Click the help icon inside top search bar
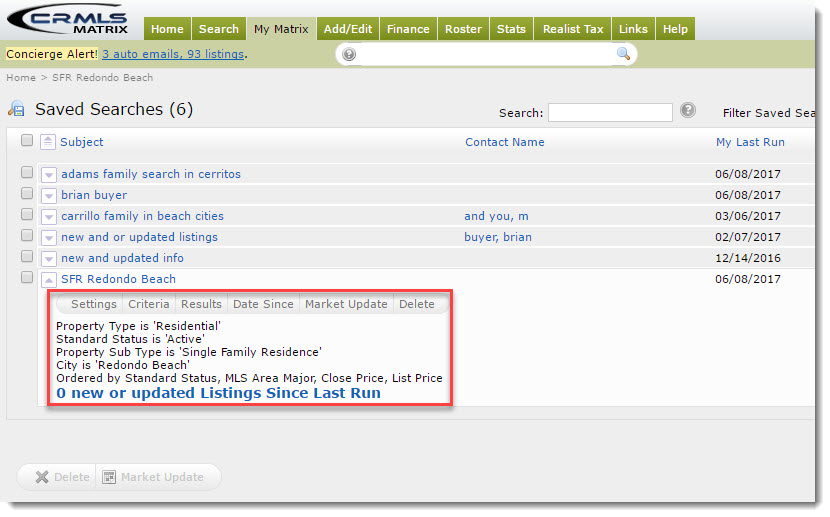This screenshot has height=517, width=830. tap(349, 54)
